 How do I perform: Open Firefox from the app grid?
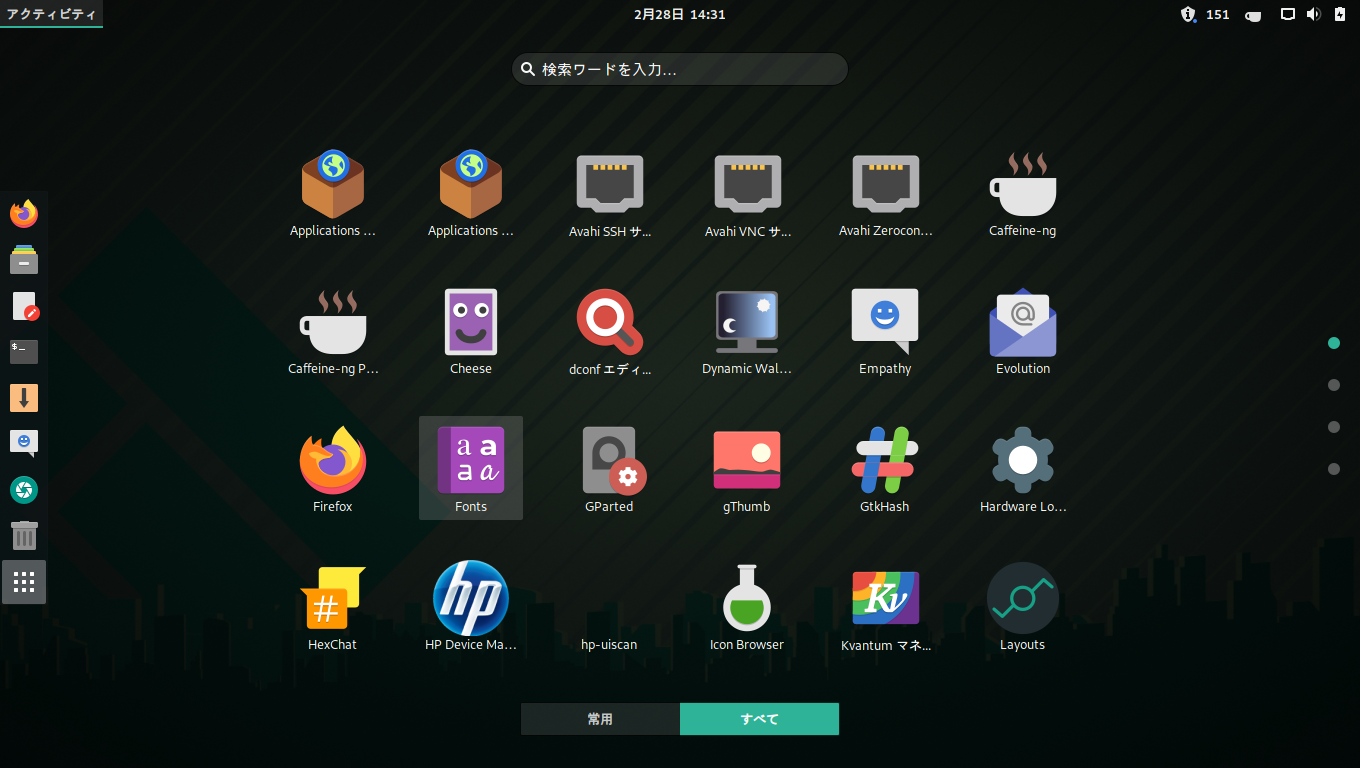click(x=333, y=470)
